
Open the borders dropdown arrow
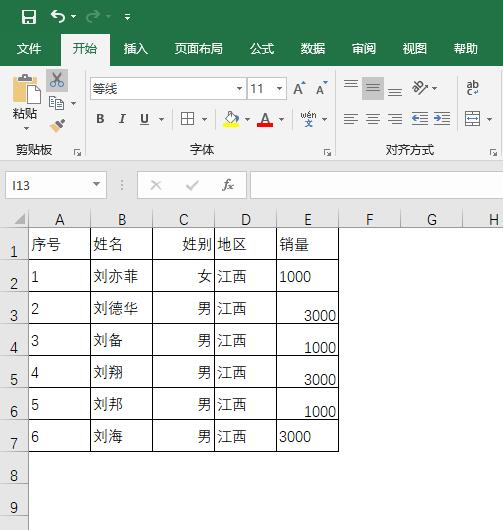204,119
